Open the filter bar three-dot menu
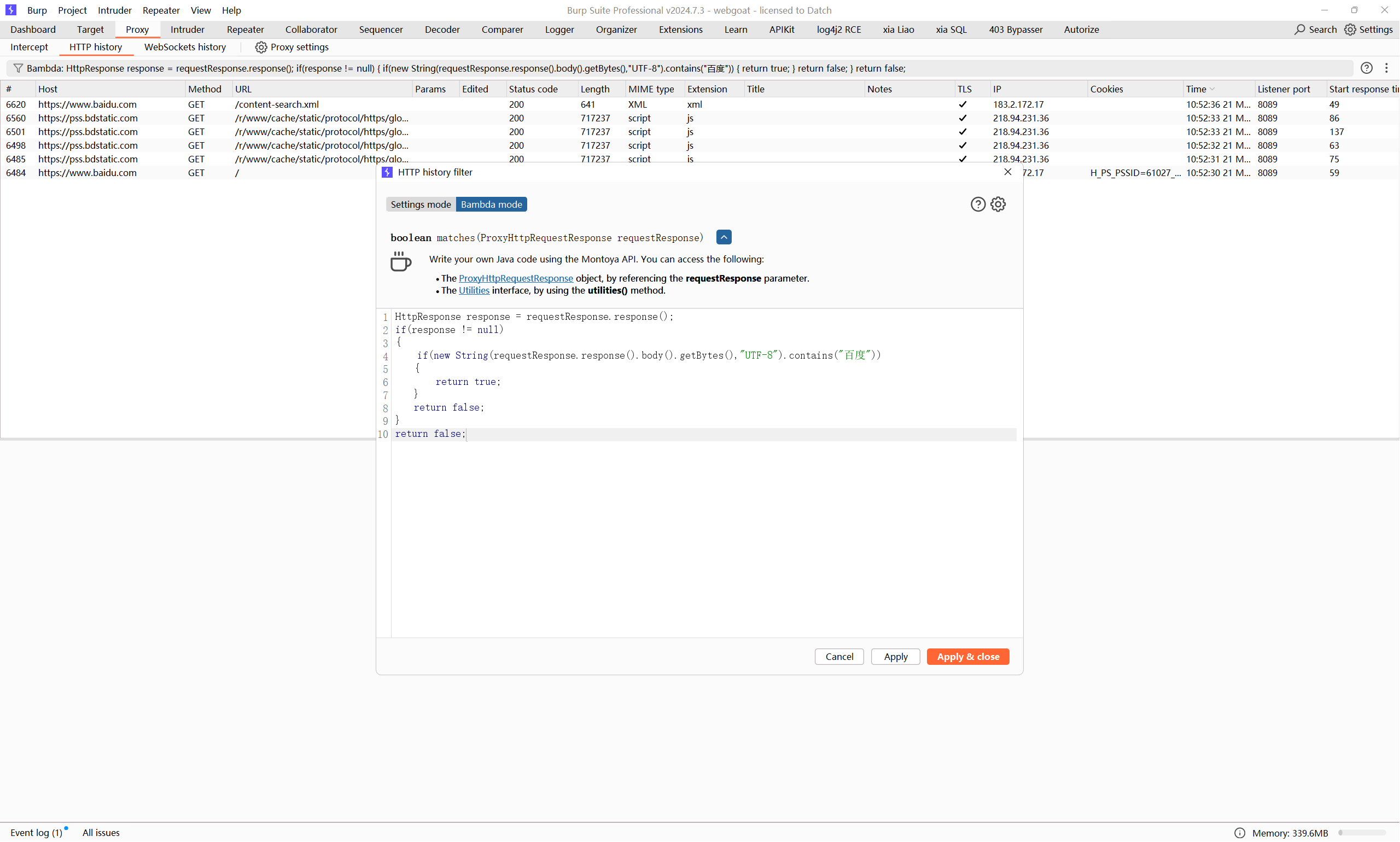This screenshot has width=1400, height=842. (1386, 68)
